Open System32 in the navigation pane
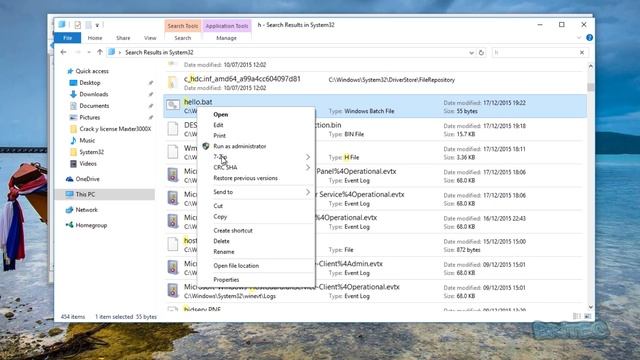This screenshot has height=360, width=640. (91, 152)
